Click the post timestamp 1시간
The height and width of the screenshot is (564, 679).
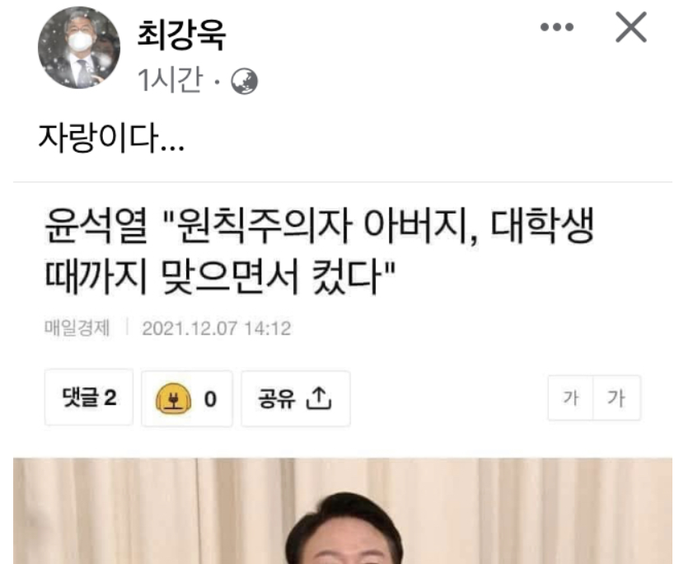coord(170,81)
